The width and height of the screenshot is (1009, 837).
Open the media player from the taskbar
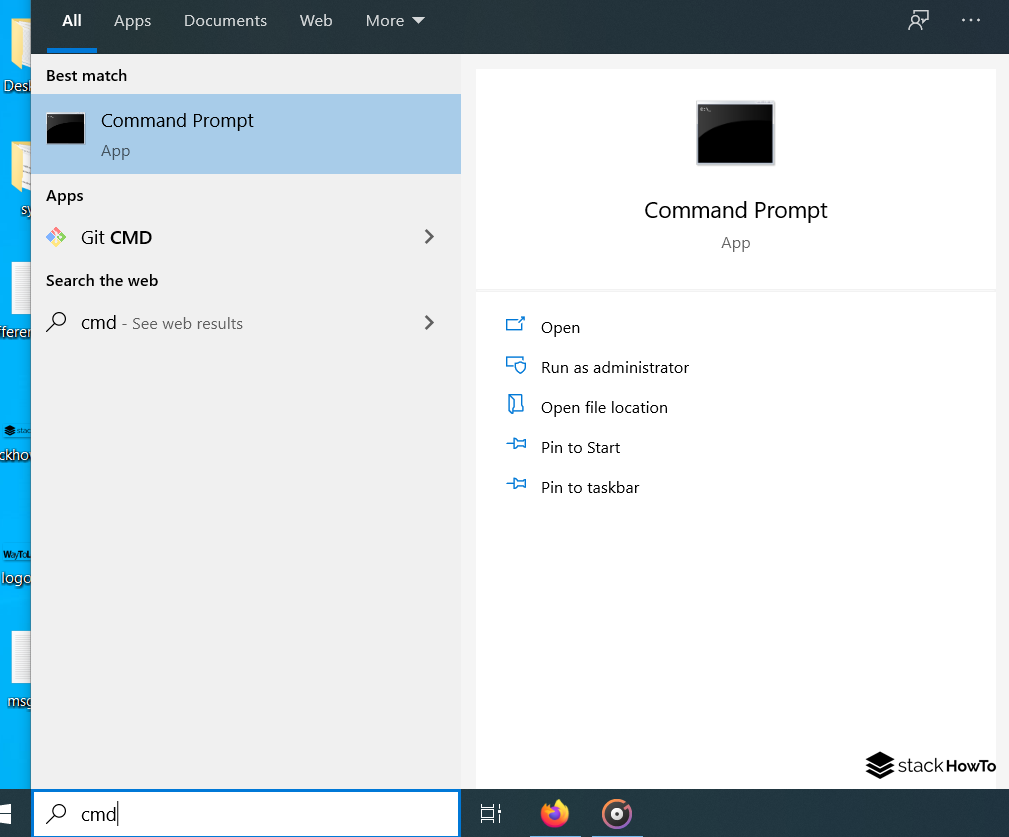coord(616,814)
